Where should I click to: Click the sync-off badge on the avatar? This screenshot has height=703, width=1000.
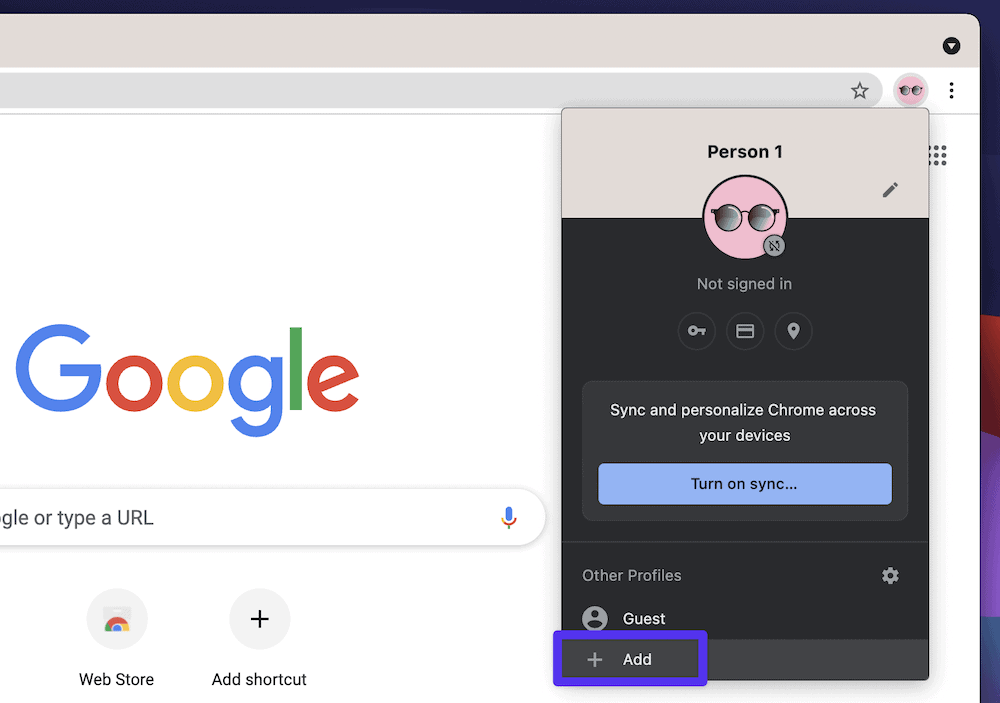point(774,245)
